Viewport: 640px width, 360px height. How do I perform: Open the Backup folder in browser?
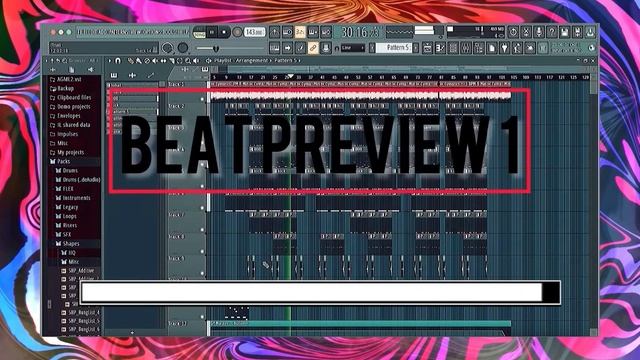point(62,89)
